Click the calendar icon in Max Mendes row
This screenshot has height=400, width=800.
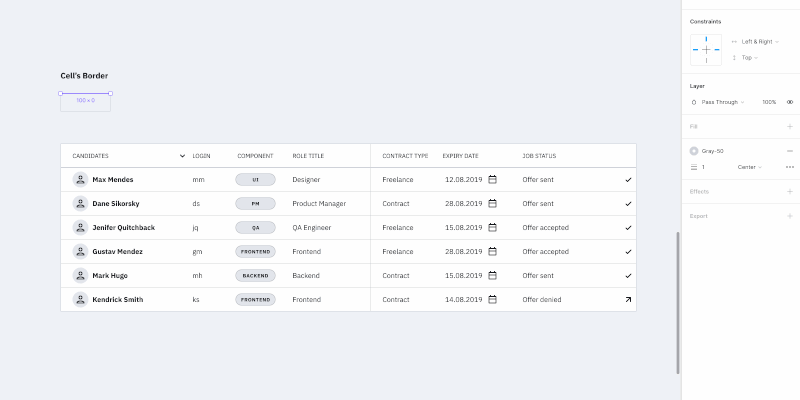coord(492,179)
